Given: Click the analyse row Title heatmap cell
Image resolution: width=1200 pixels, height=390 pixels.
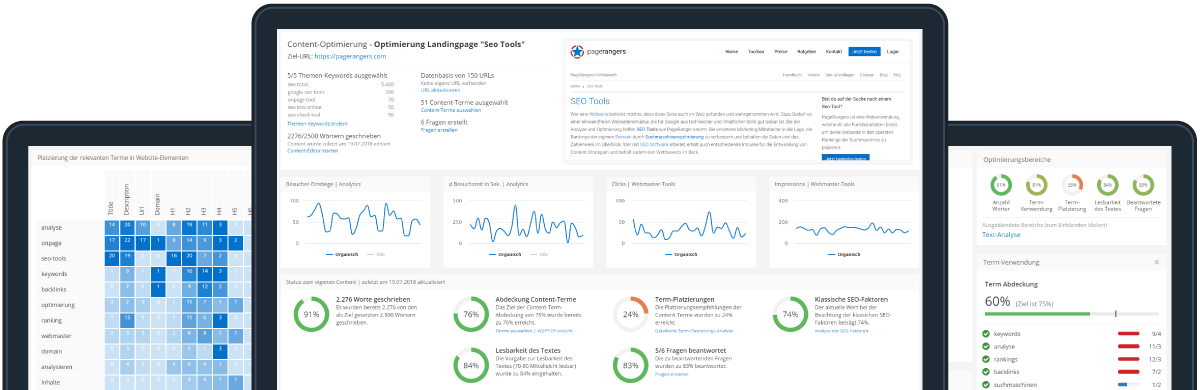Looking at the screenshot, I should pyautogui.click(x=111, y=228).
